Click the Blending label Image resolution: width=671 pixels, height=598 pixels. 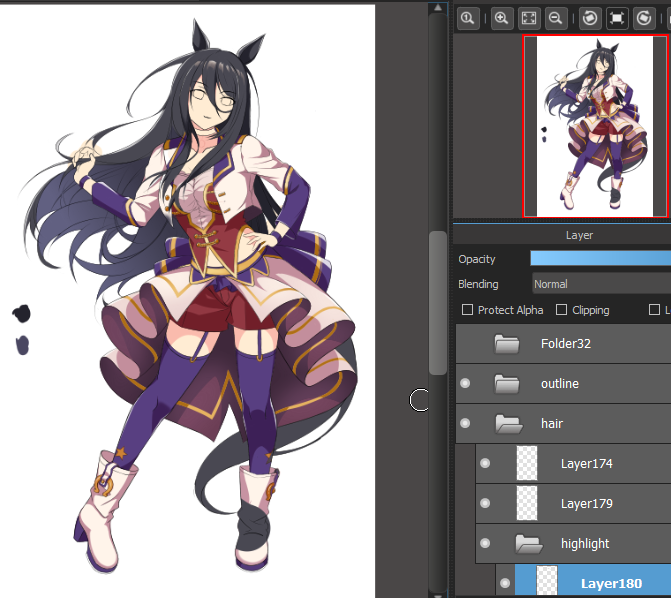pyautogui.click(x=478, y=284)
